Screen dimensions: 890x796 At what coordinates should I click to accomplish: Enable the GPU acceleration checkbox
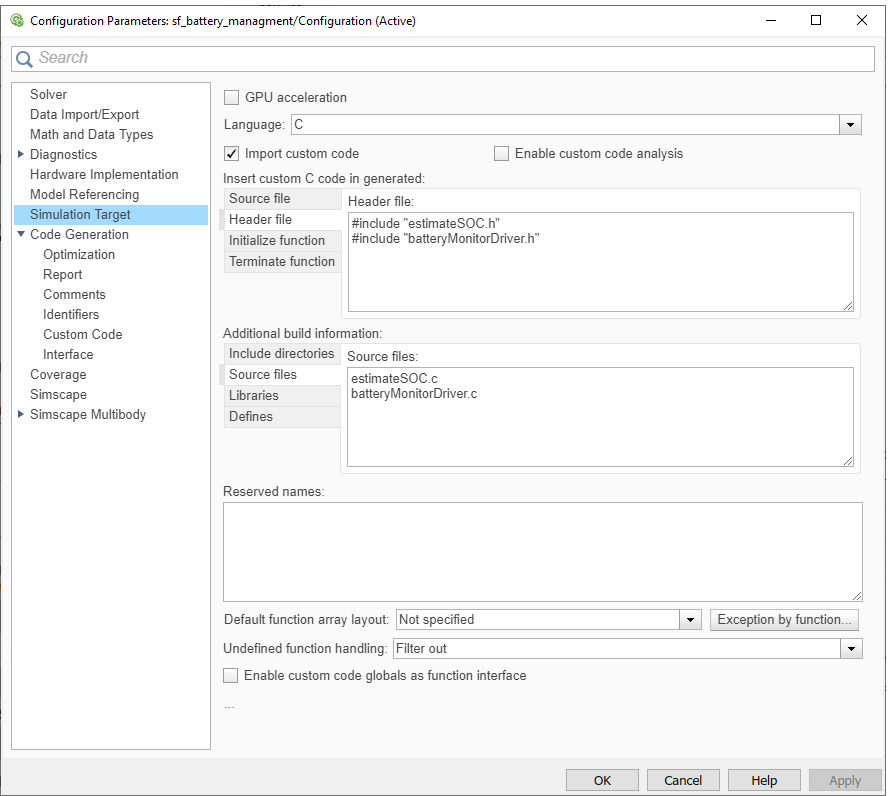tap(231, 97)
